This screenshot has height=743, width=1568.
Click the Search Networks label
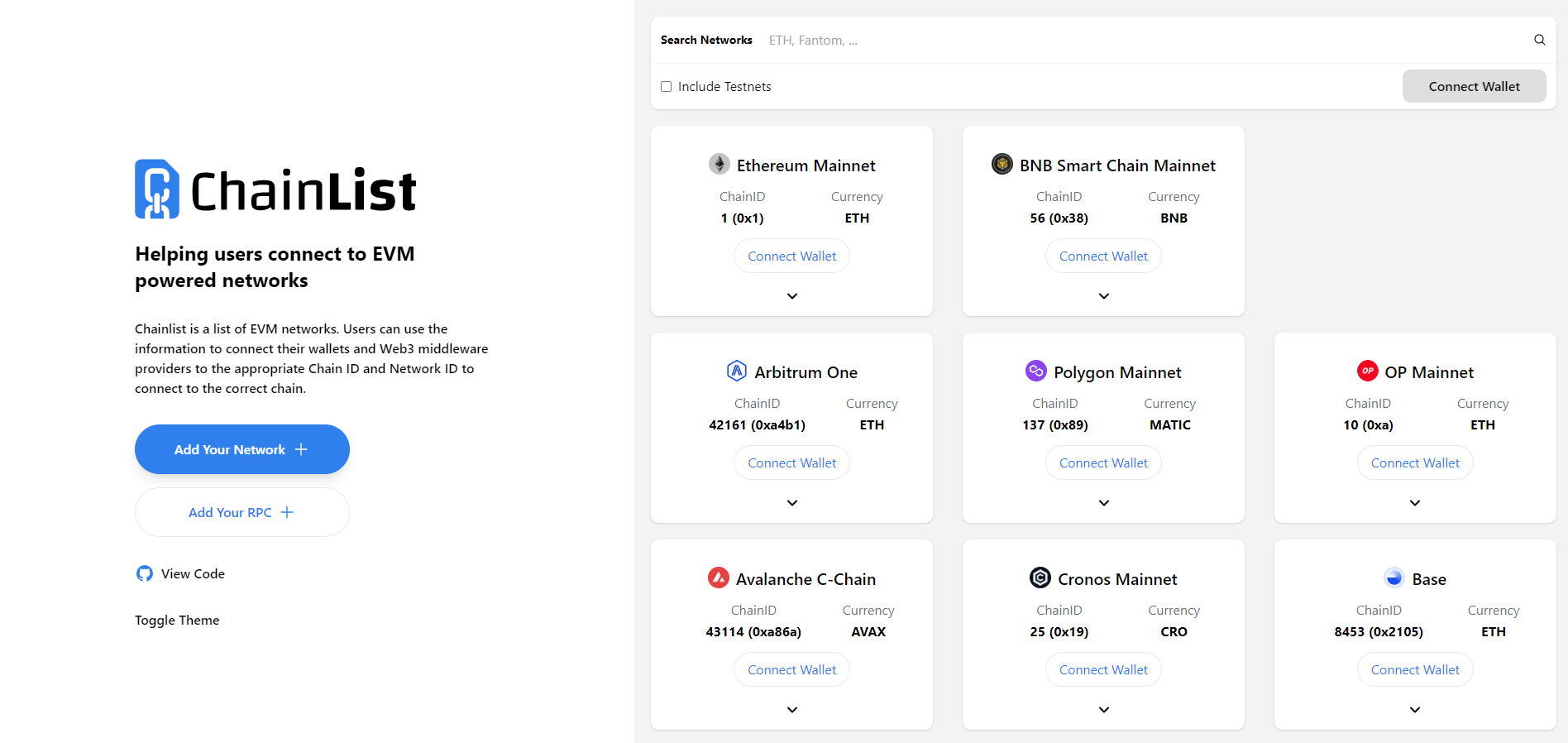coord(706,40)
